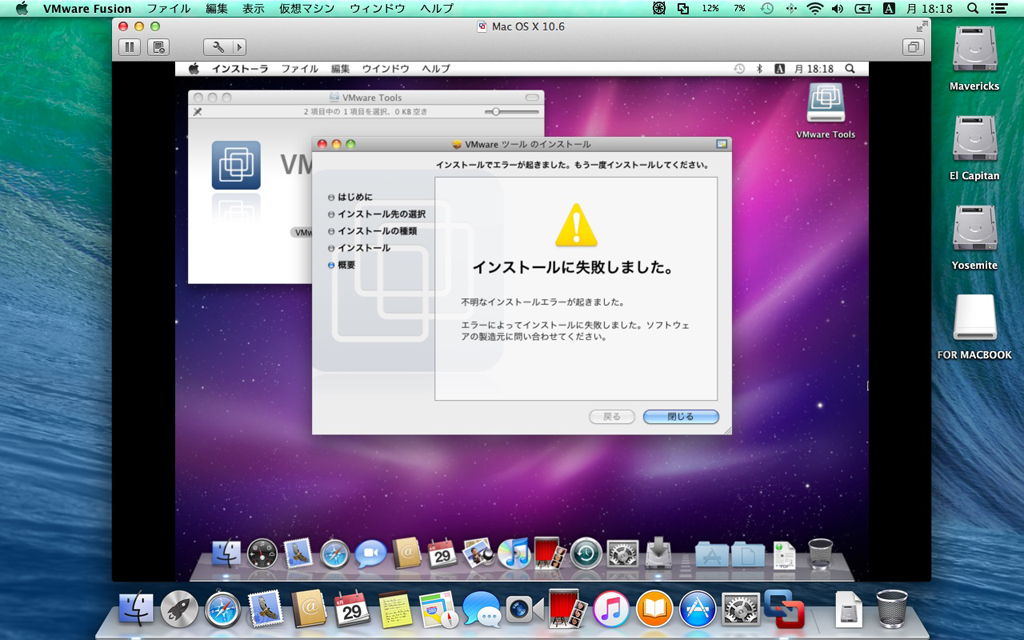The width and height of the screenshot is (1024, 640).
Task: Open the host 表示 menu
Action: coord(253,8)
